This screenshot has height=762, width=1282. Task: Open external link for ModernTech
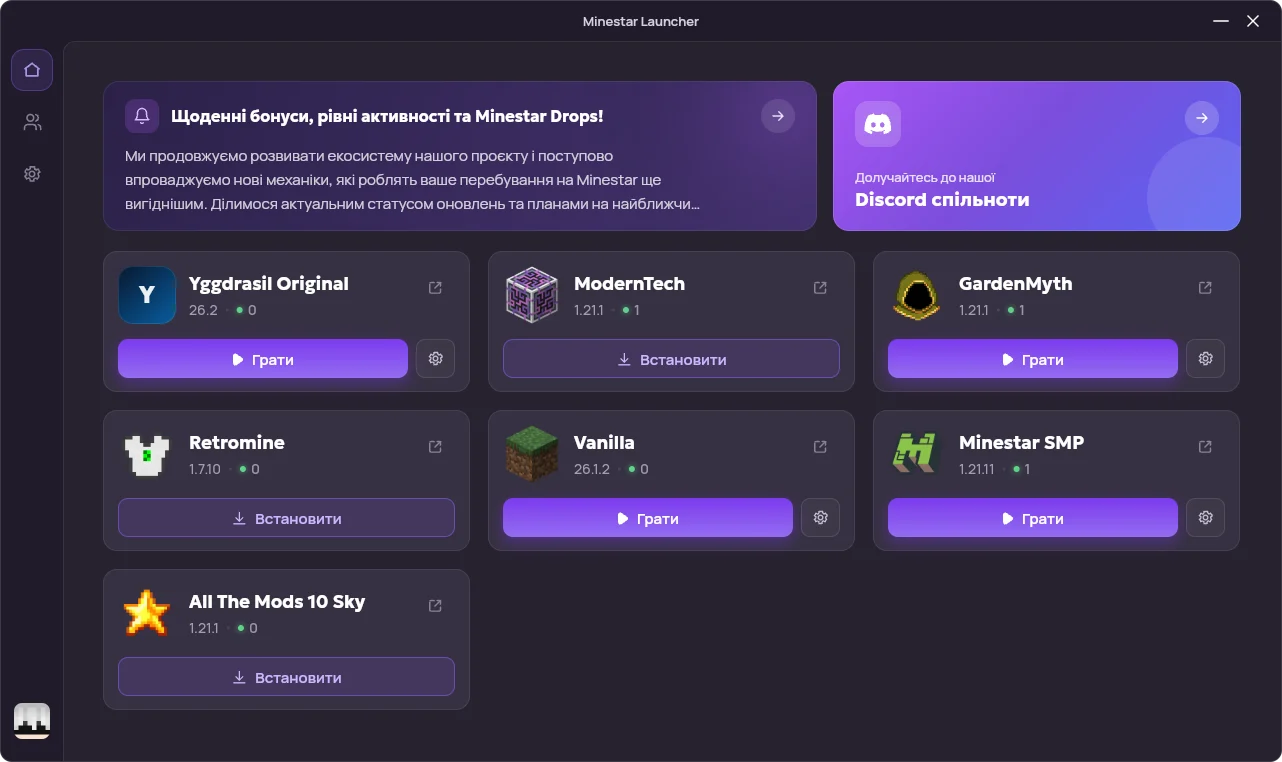pos(820,288)
